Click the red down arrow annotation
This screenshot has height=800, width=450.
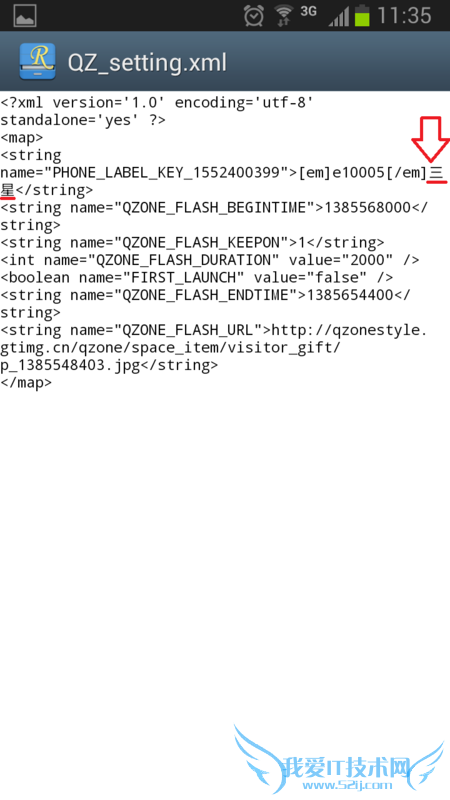pos(431,139)
